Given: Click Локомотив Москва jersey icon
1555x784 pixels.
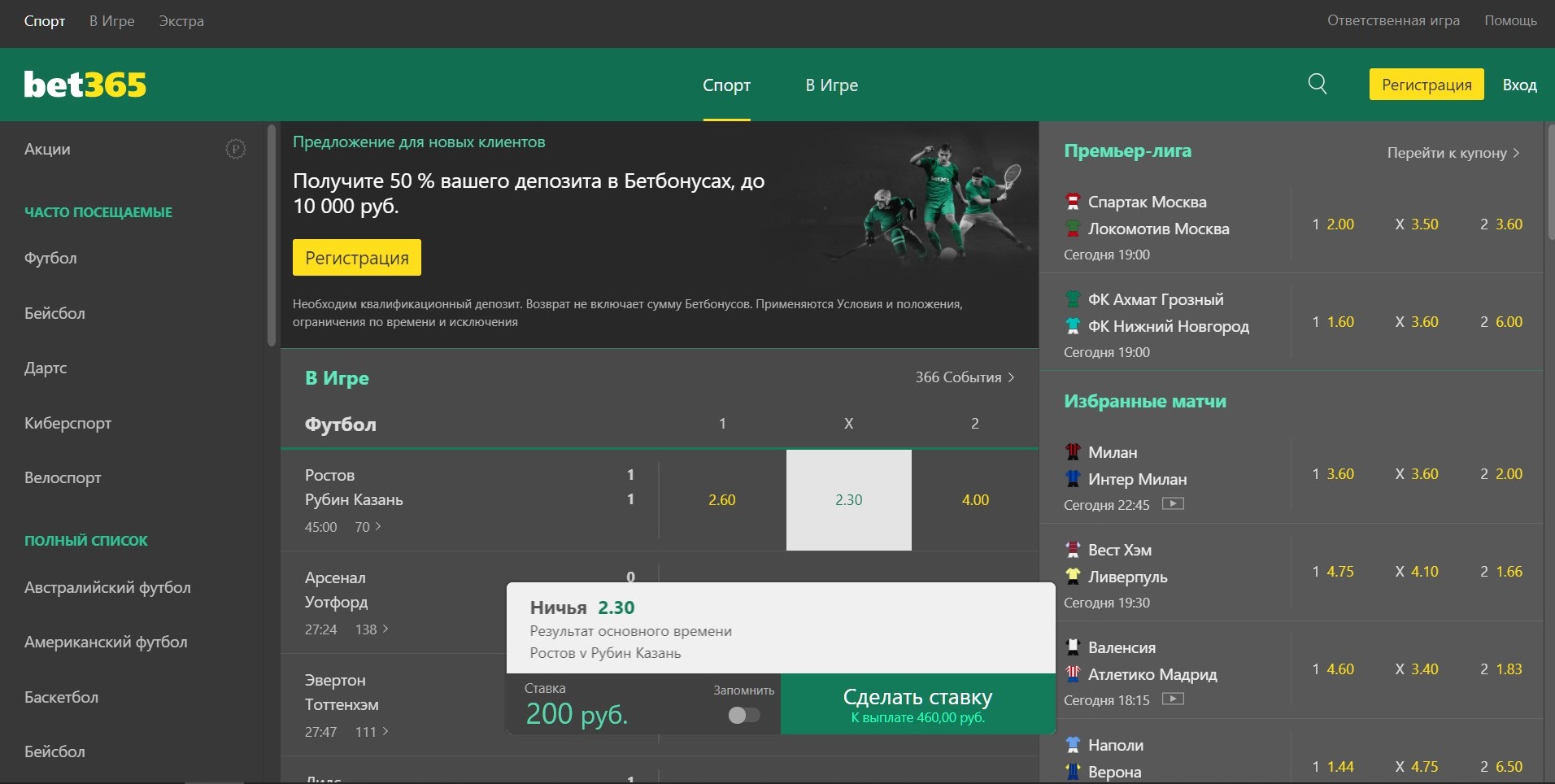Looking at the screenshot, I should pyautogui.click(x=1073, y=229).
